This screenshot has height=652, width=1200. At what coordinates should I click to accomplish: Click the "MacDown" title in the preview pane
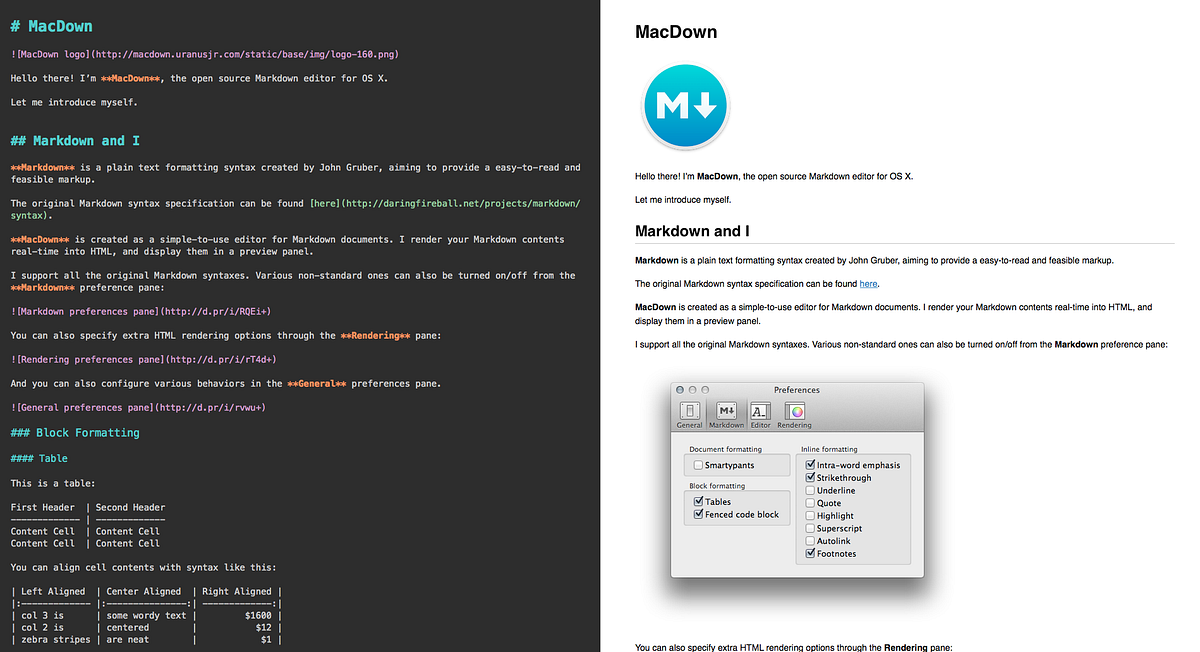(676, 32)
